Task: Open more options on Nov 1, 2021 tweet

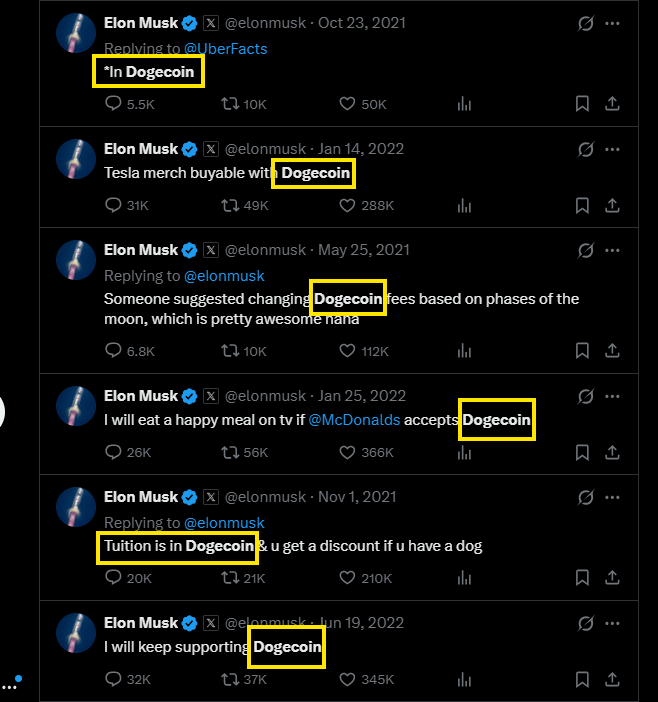Action: pyautogui.click(x=612, y=497)
